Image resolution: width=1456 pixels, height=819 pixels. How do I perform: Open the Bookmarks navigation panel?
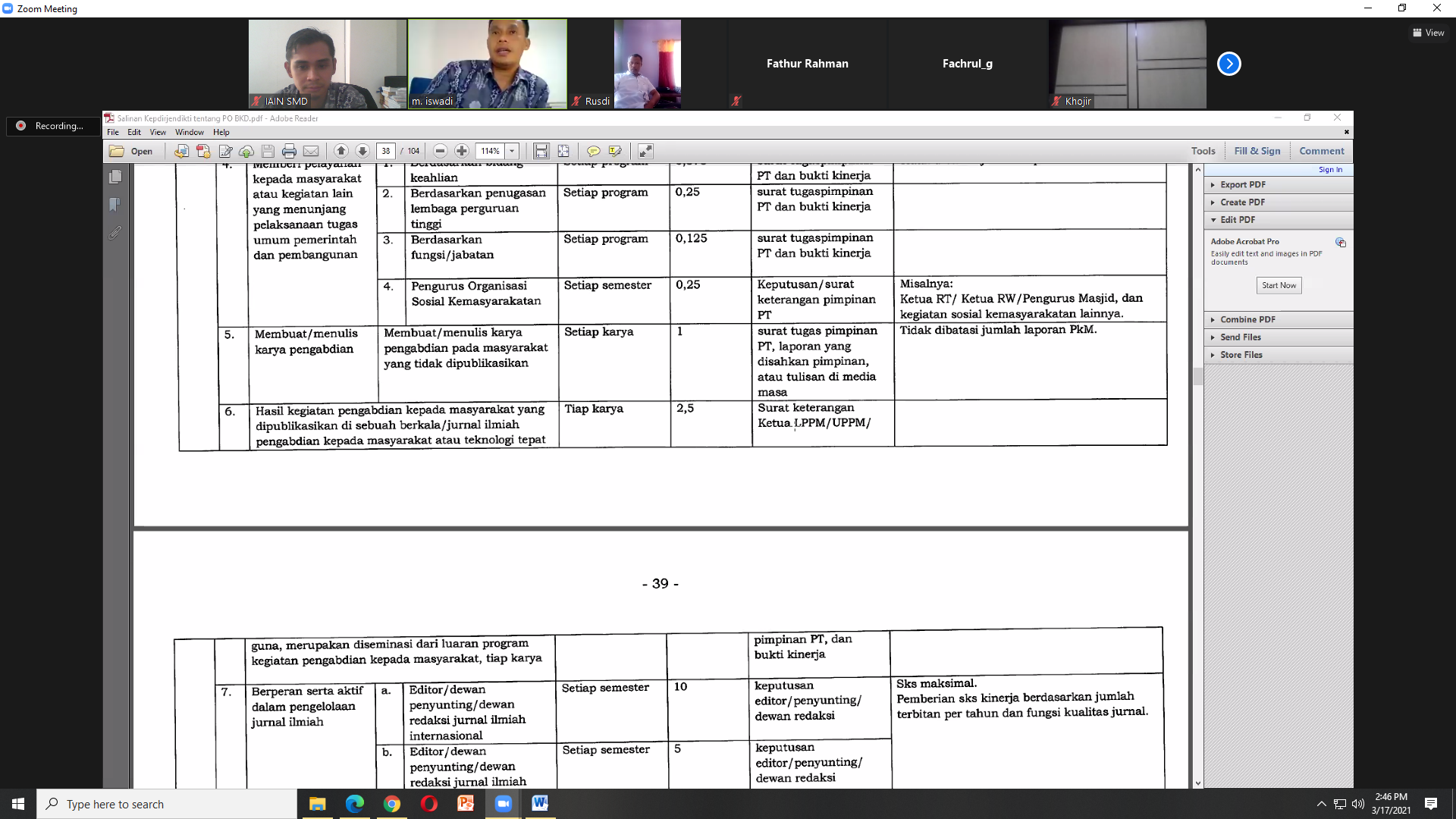tap(115, 205)
